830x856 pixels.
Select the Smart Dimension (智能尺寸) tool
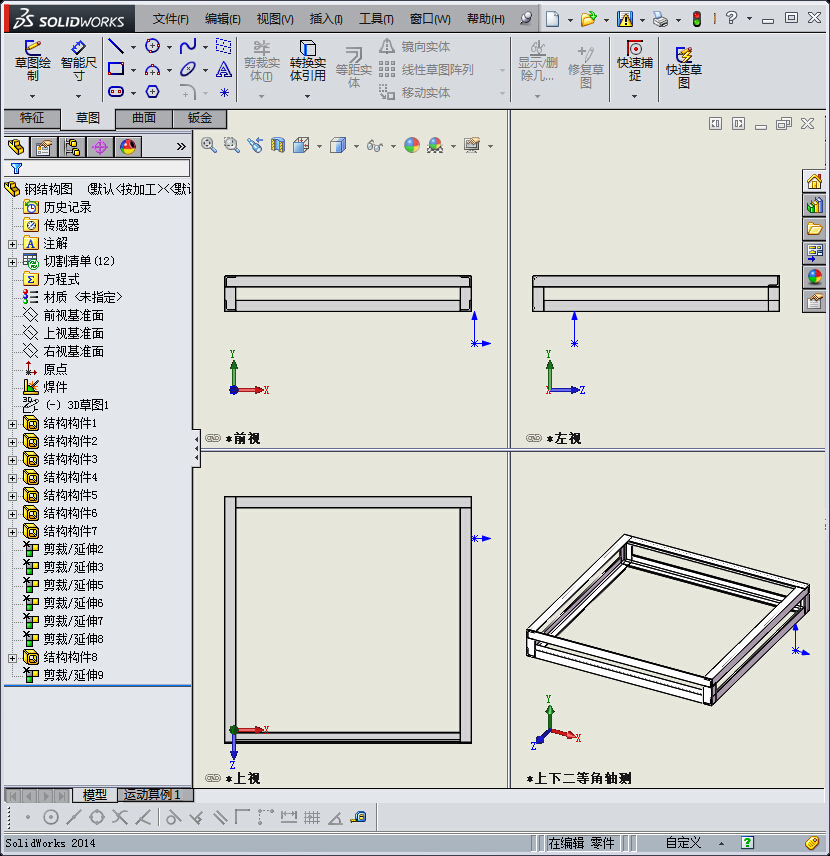tap(78, 47)
